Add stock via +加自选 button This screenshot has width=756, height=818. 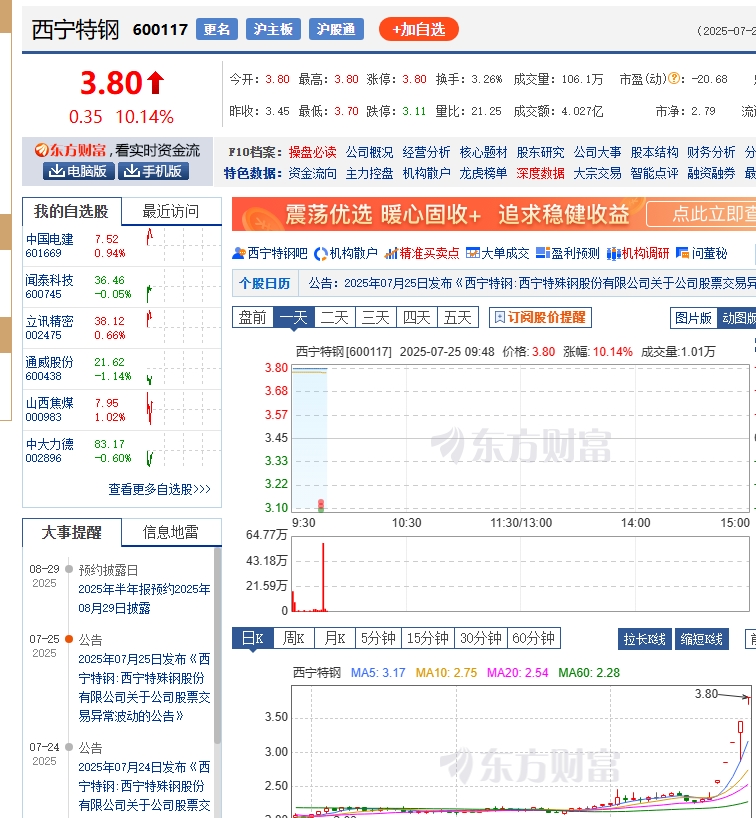419,29
